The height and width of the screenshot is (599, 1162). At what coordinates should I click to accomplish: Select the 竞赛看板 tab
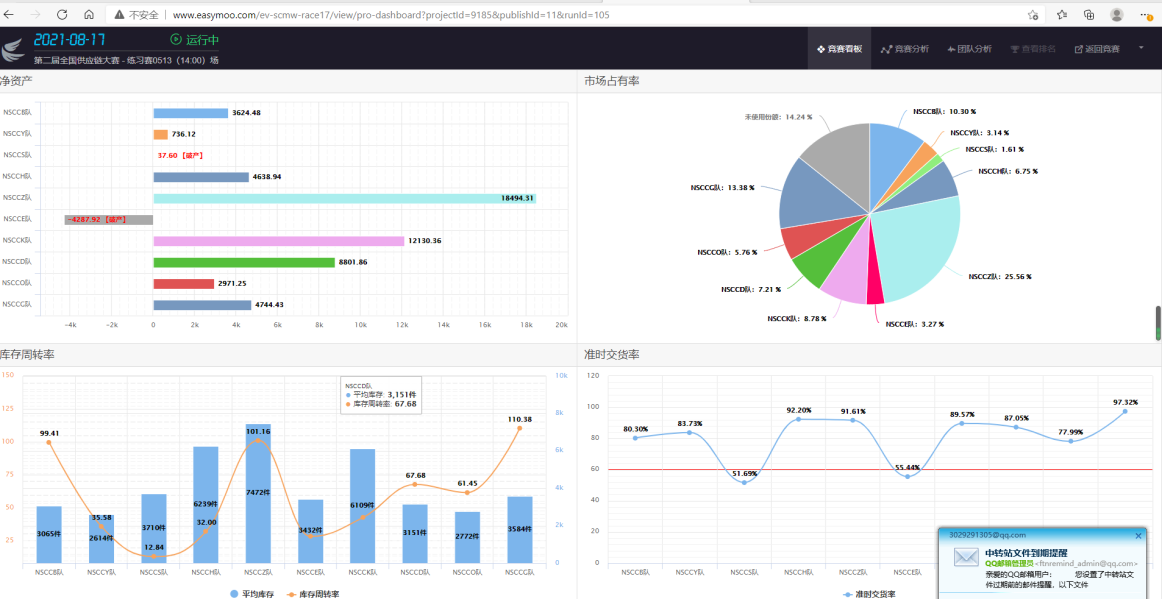(x=839, y=49)
